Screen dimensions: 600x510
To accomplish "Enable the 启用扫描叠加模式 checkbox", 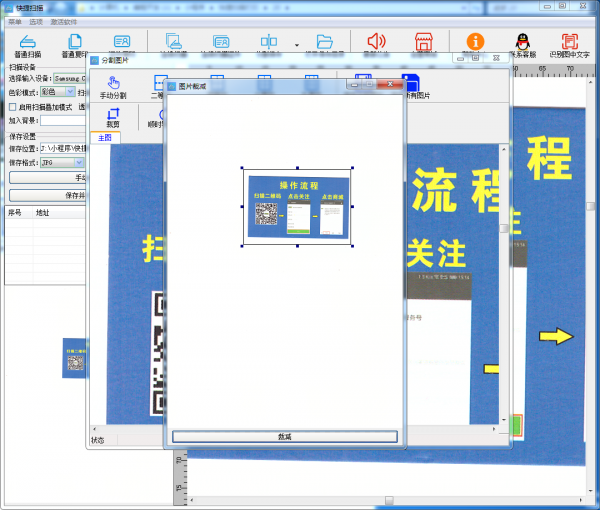I will [12, 106].
